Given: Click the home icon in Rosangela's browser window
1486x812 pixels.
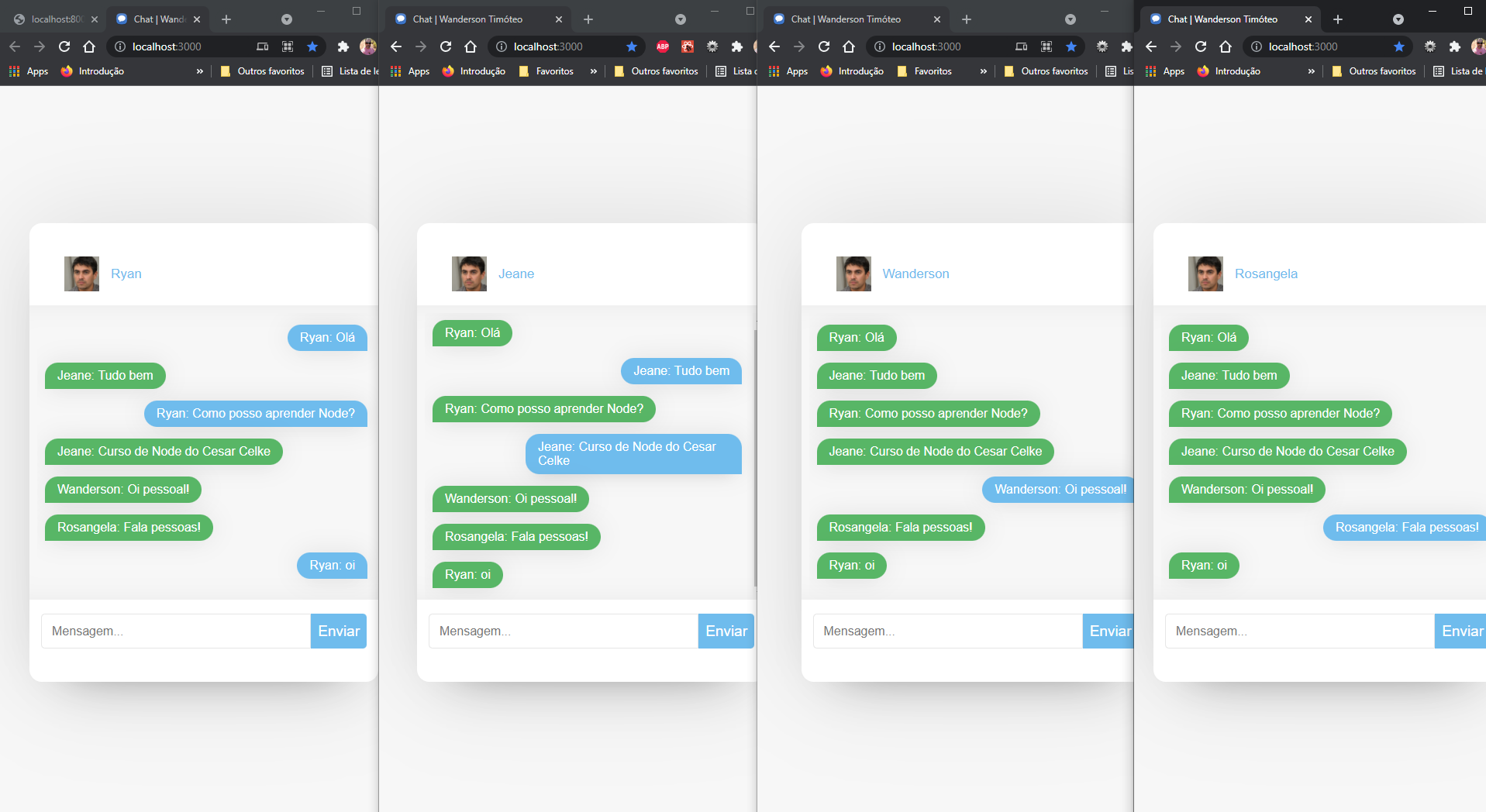Looking at the screenshot, I should pyautogui.click(x=1226, y=46).
